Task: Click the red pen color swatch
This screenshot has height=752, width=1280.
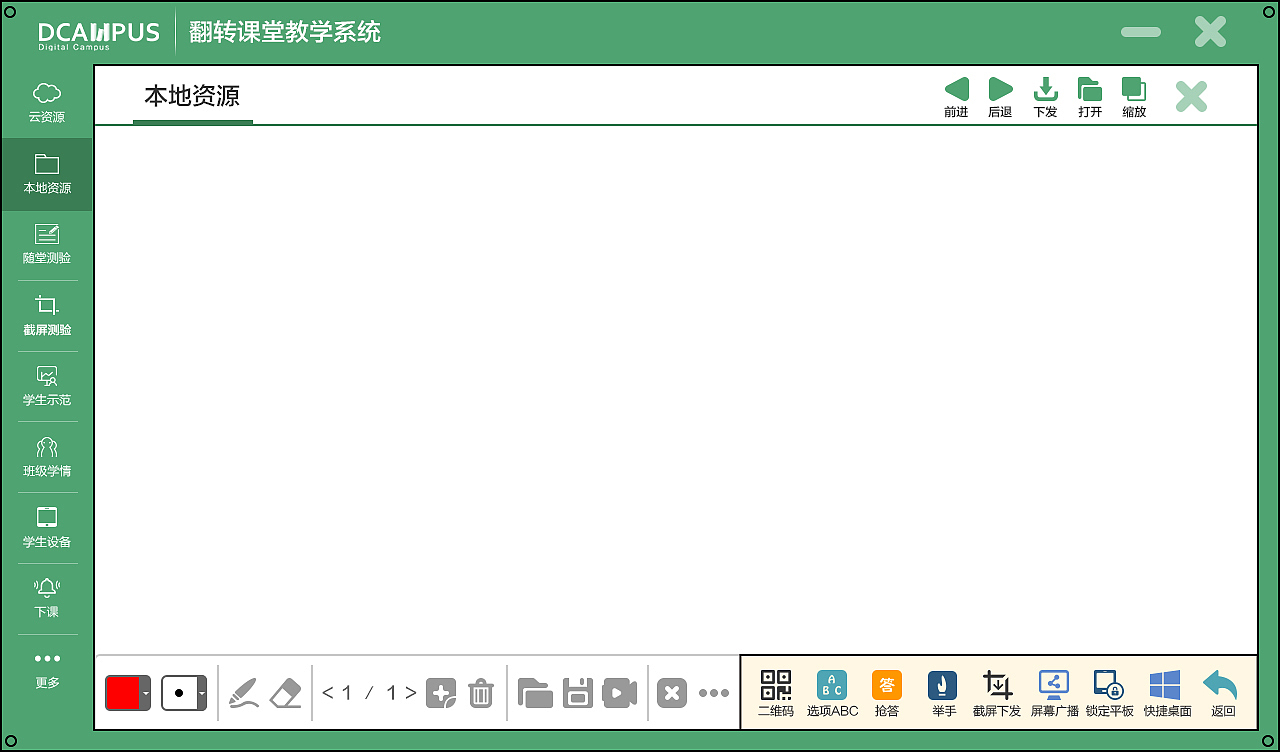Action: [124, 692]
